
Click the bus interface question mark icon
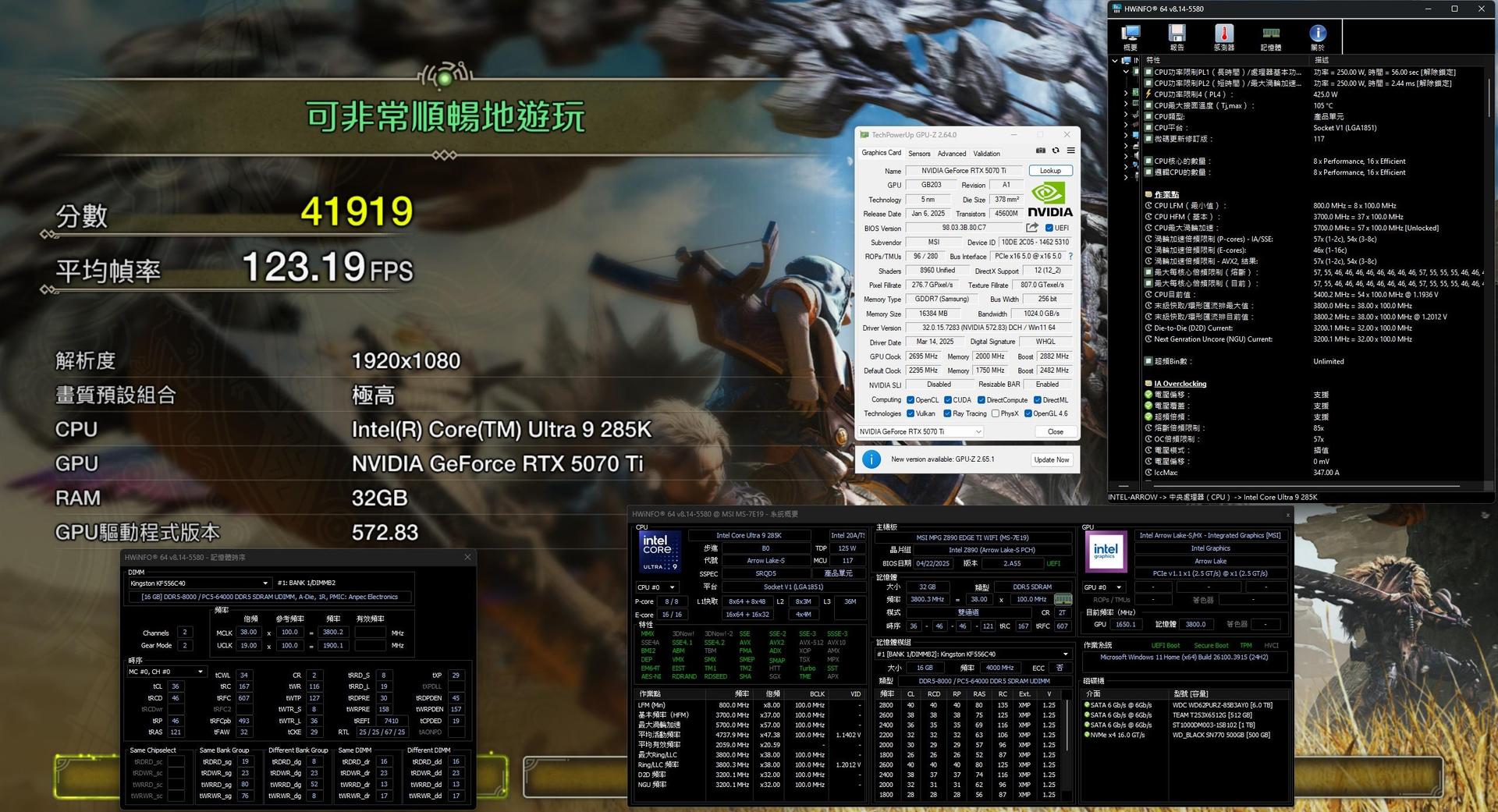(x=1070, y=256)
